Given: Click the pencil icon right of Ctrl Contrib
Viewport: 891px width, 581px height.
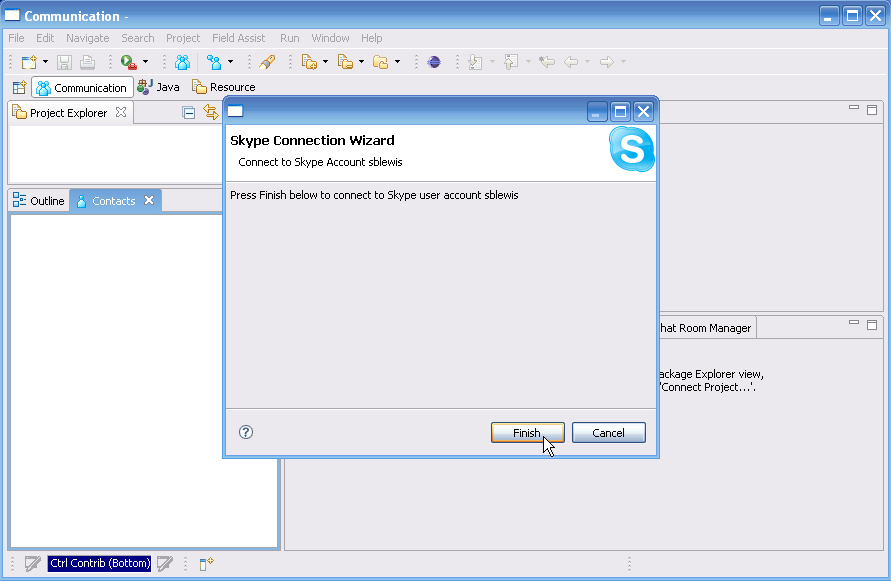Looking at the screenshot, I should 165,563.
